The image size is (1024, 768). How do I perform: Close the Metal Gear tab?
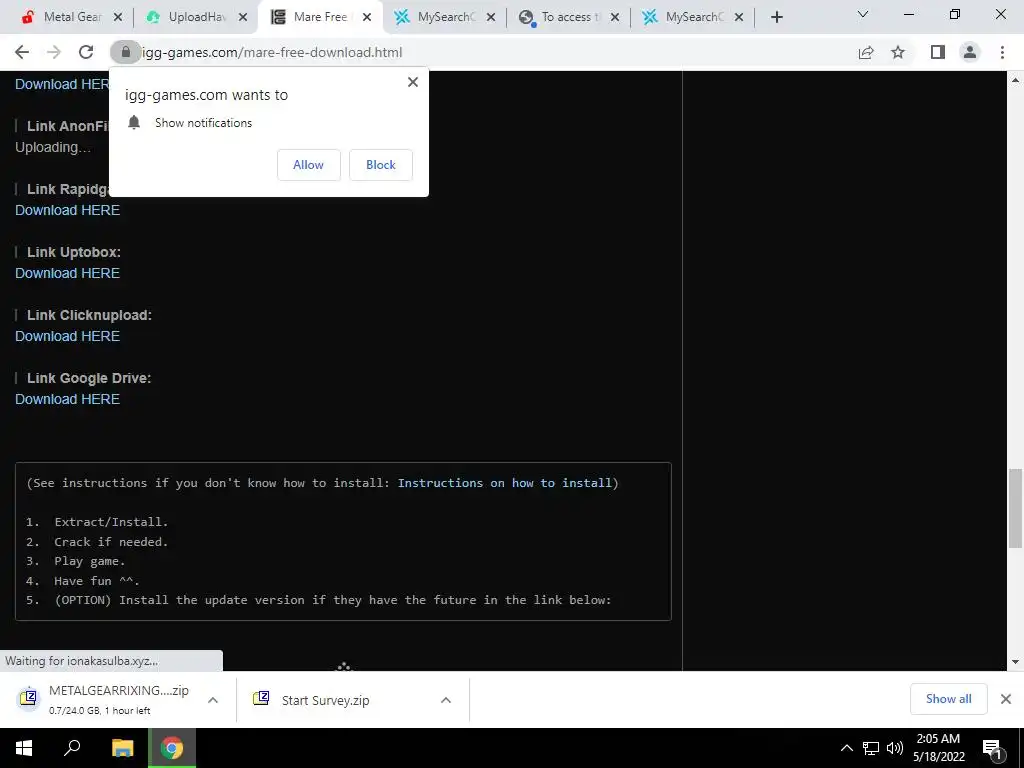point(118,17)
